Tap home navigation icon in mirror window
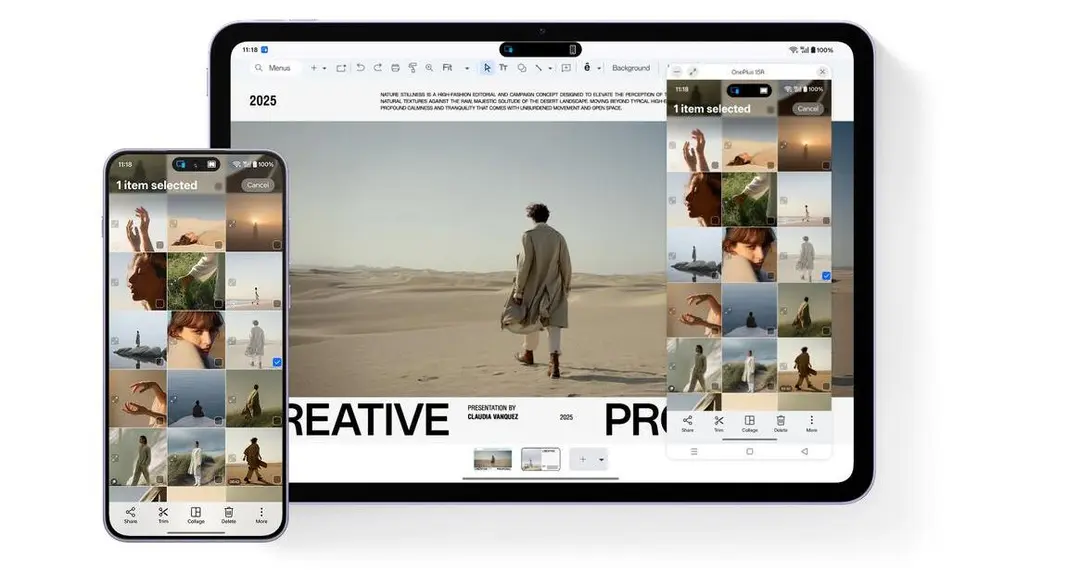1080x574 pixels. 749,451
